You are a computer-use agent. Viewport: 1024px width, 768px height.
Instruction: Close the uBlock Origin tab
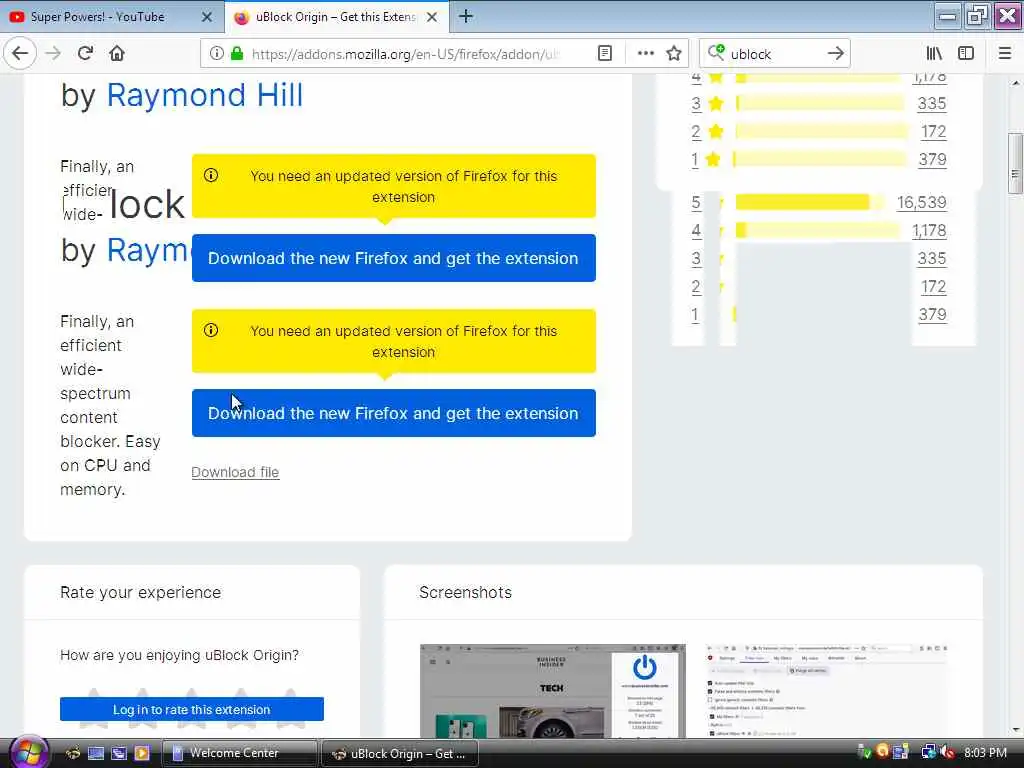point(432,17)
